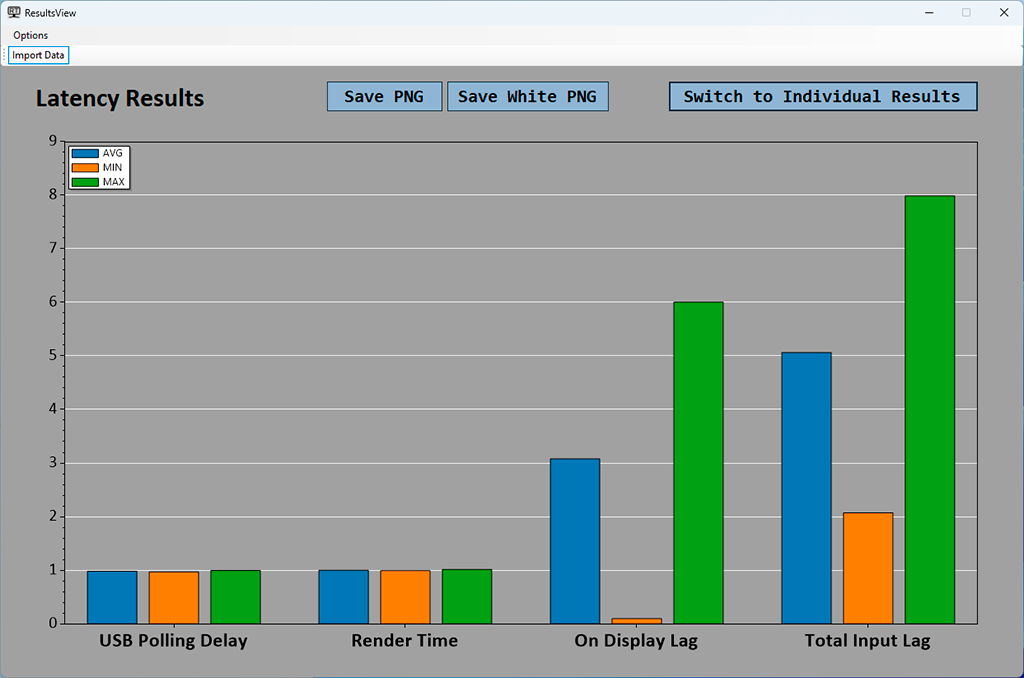
Task: Select the orange MIN bar for Total Input Lag
Action: pyautogui.click(x=868, y=568)
